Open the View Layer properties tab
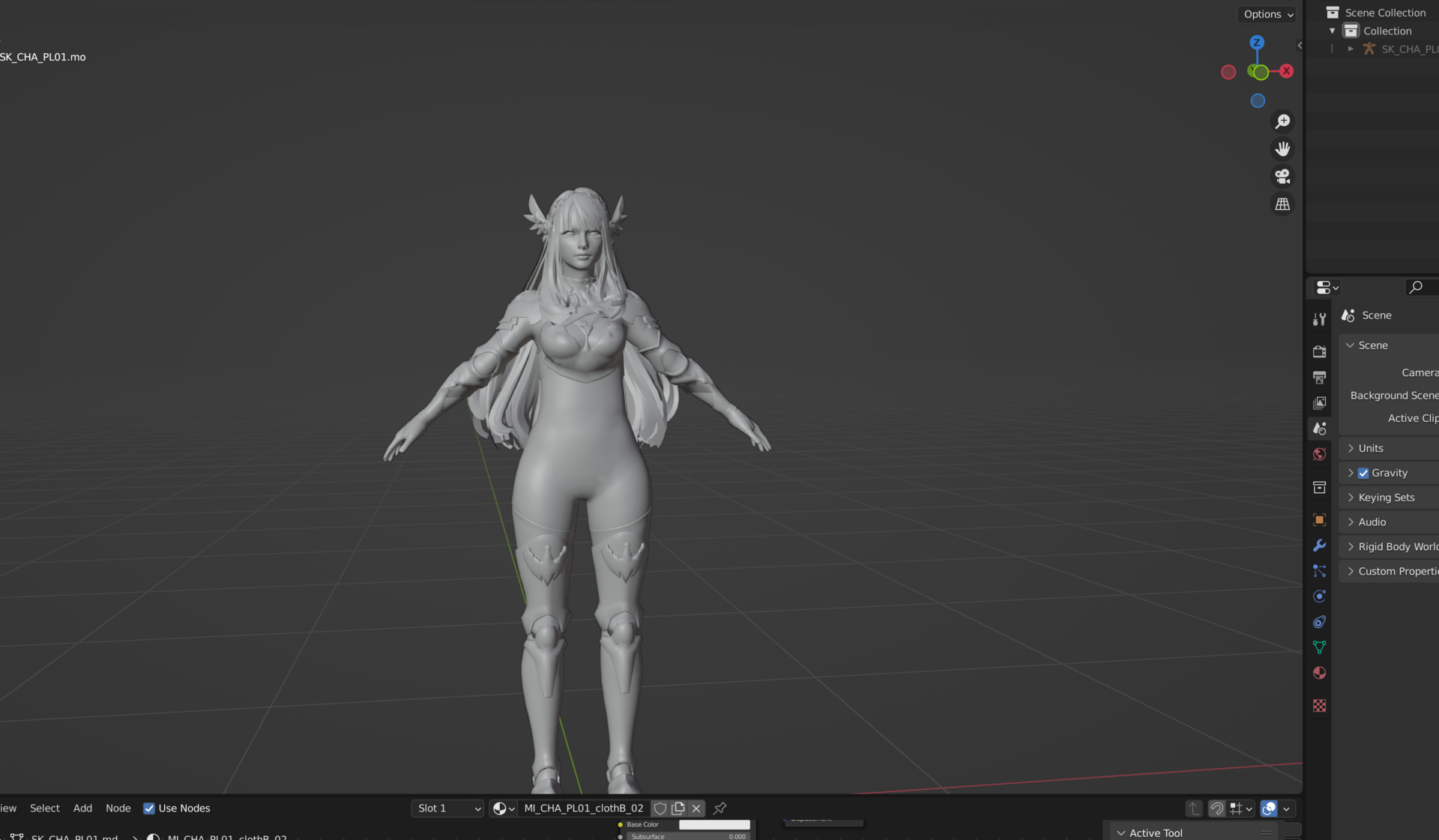The width and height of the screenshot is (1439, 840). (x=1319, y=402)
